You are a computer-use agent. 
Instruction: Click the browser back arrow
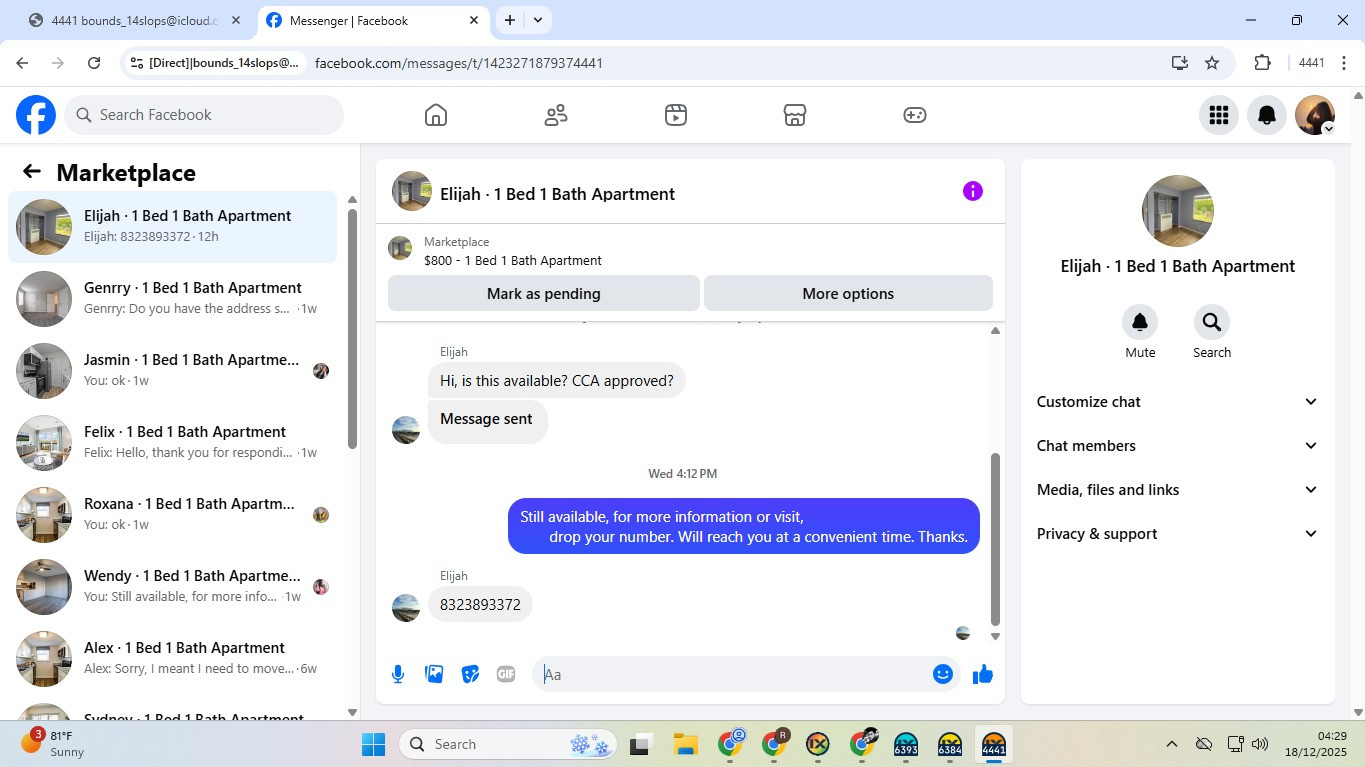tap(22, 63)
